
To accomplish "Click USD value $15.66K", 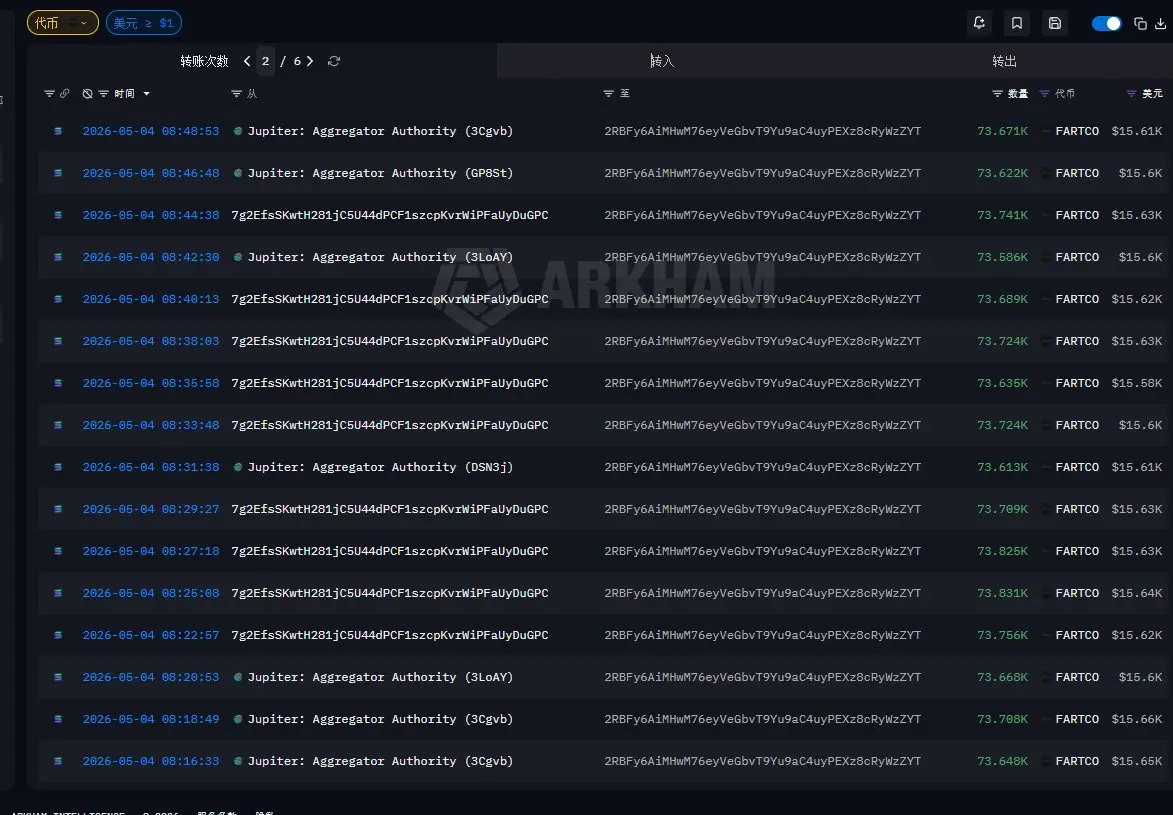I will pos(1137,719).
